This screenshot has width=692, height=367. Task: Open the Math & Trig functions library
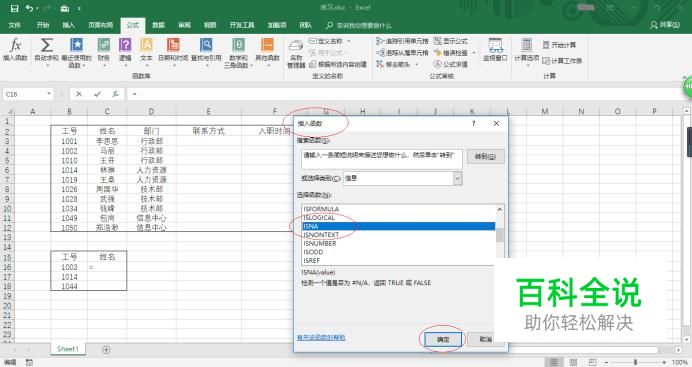tap(238, 52)
